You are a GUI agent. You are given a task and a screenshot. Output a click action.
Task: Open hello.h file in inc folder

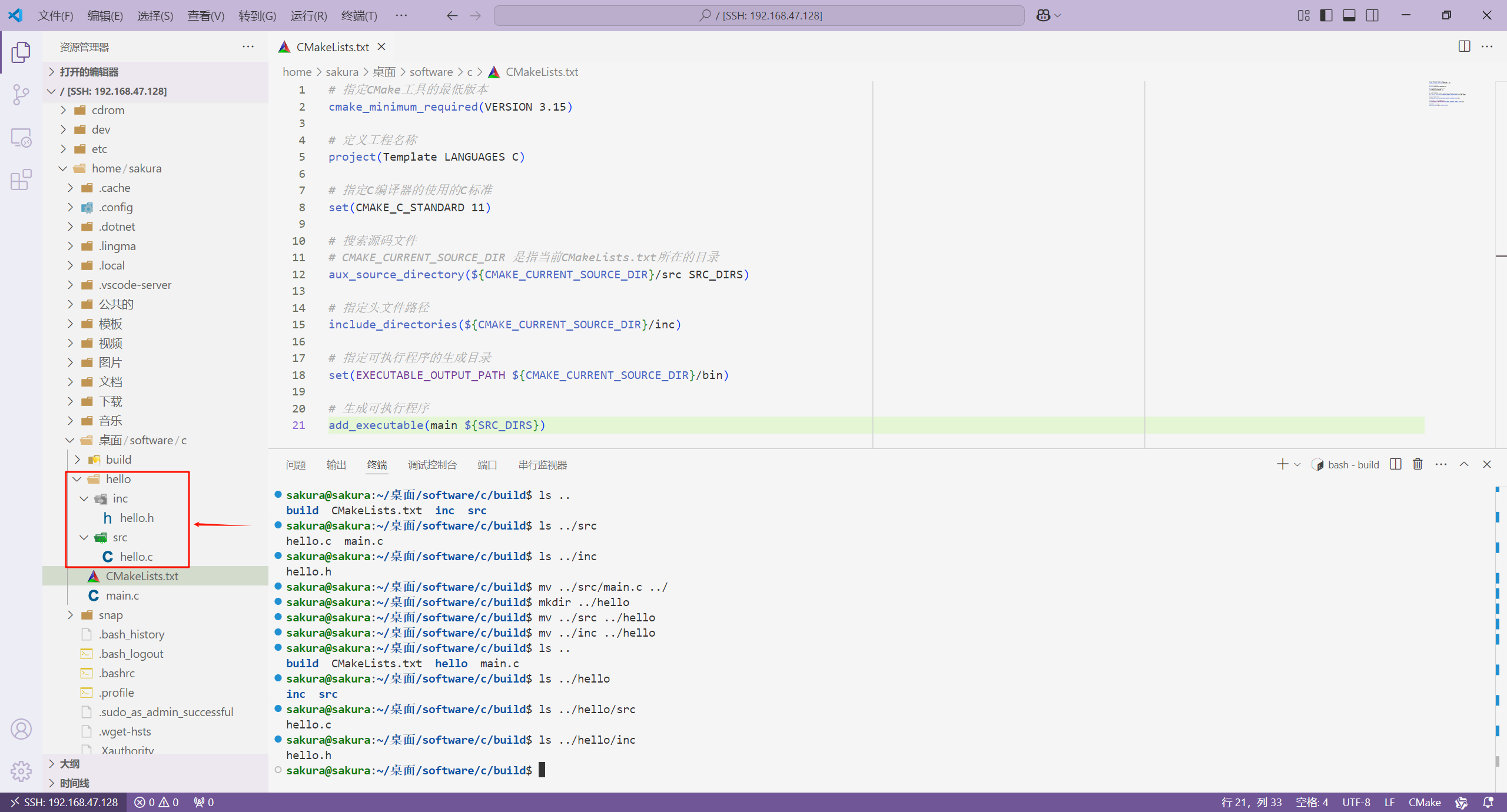[x=136, y=517]
